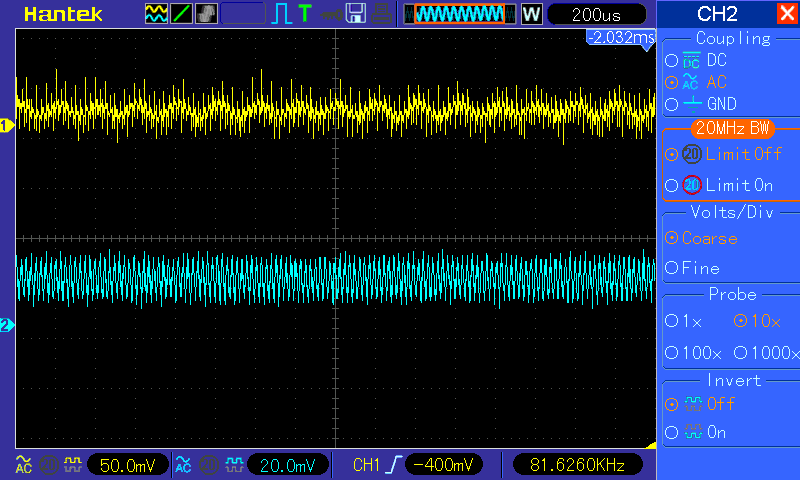Click the ground symbol icon
The width and height of the screenshot is (800, 480).
(x=692, y=104)
